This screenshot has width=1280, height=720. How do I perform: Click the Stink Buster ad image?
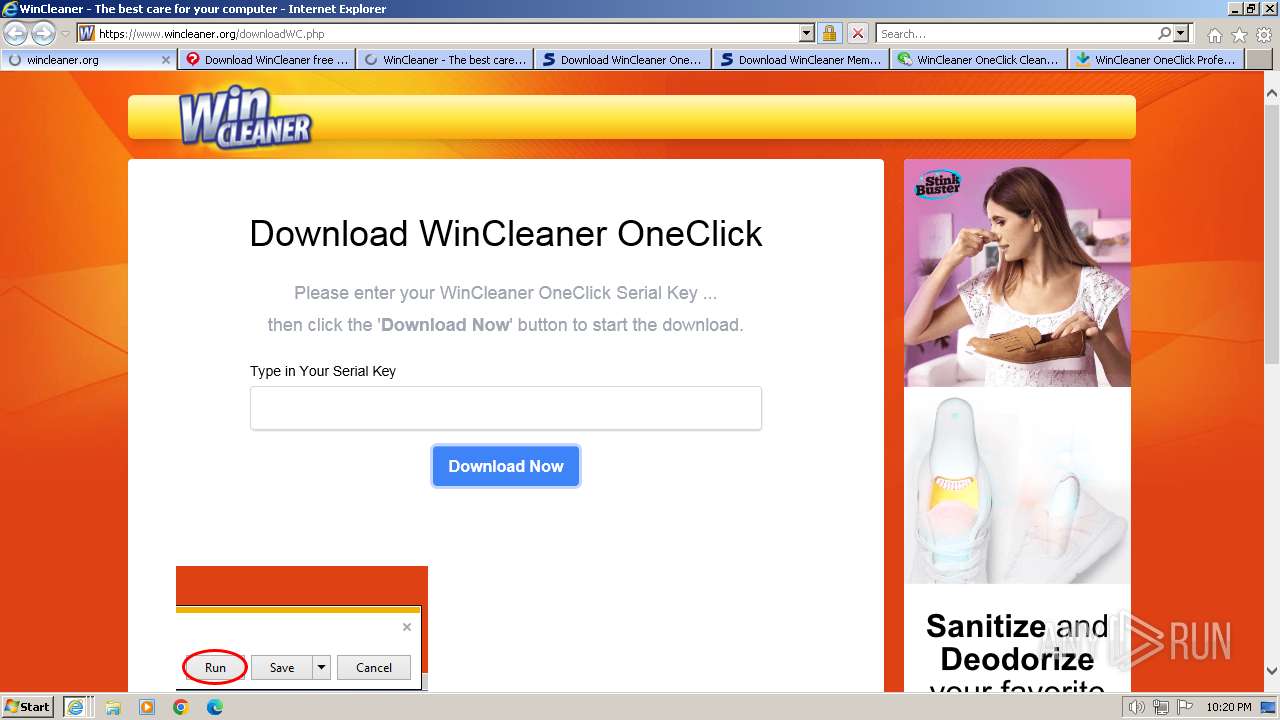tap(1017, 273)
